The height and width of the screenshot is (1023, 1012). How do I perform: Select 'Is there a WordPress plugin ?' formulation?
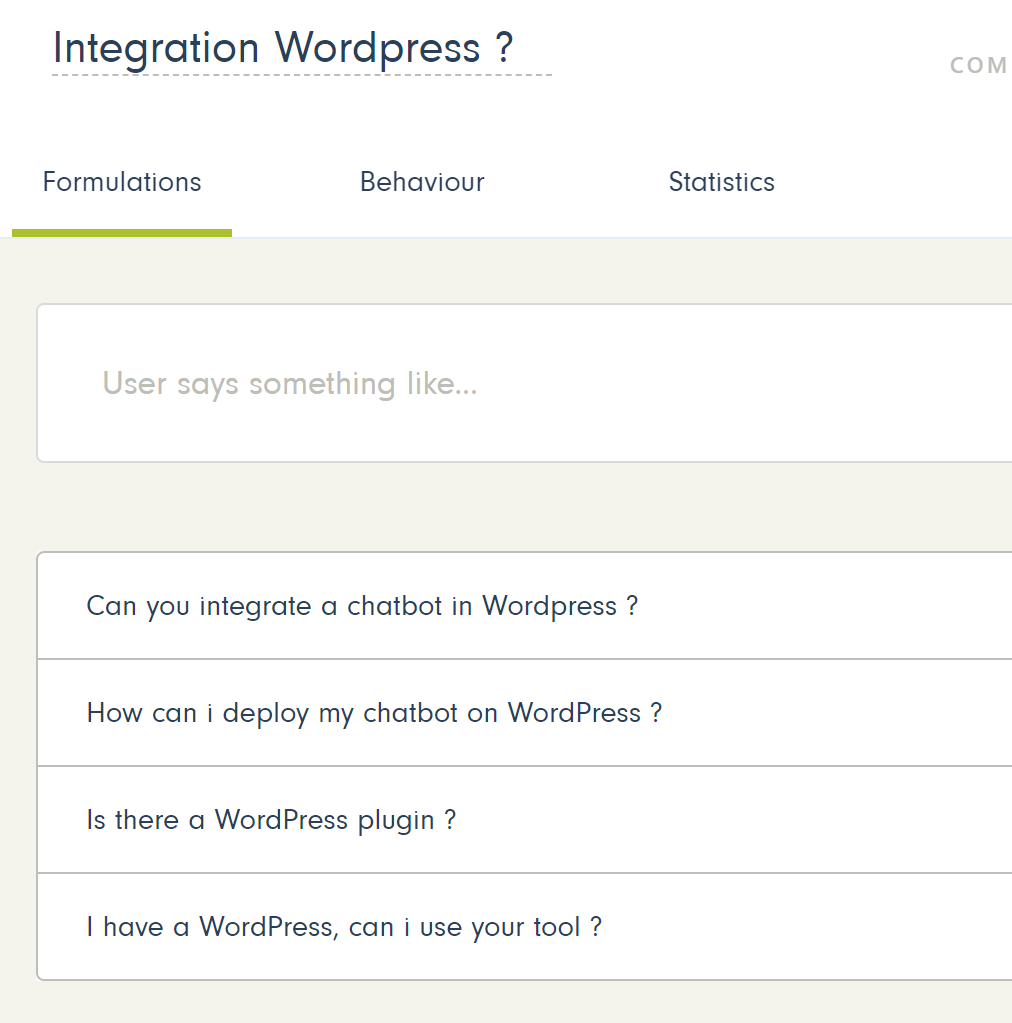525,819
